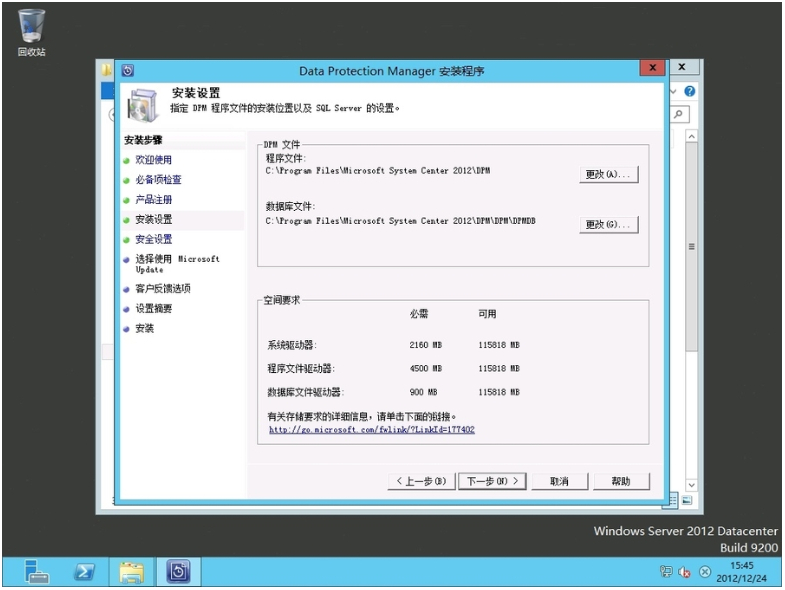Click the help question mark in background window
The height and width of the screenshot is (590, 785).
(x=689, y=91)
